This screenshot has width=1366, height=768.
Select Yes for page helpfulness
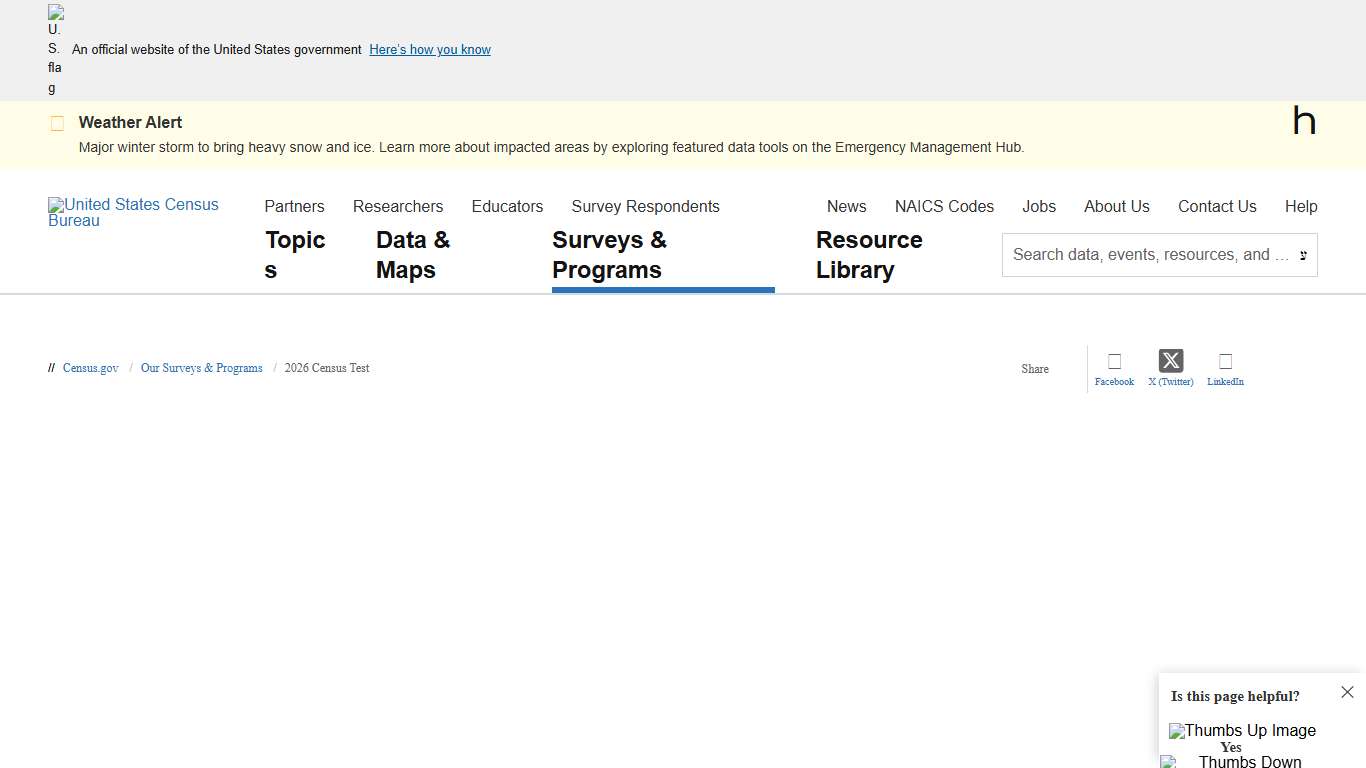tap(1230, 747)
